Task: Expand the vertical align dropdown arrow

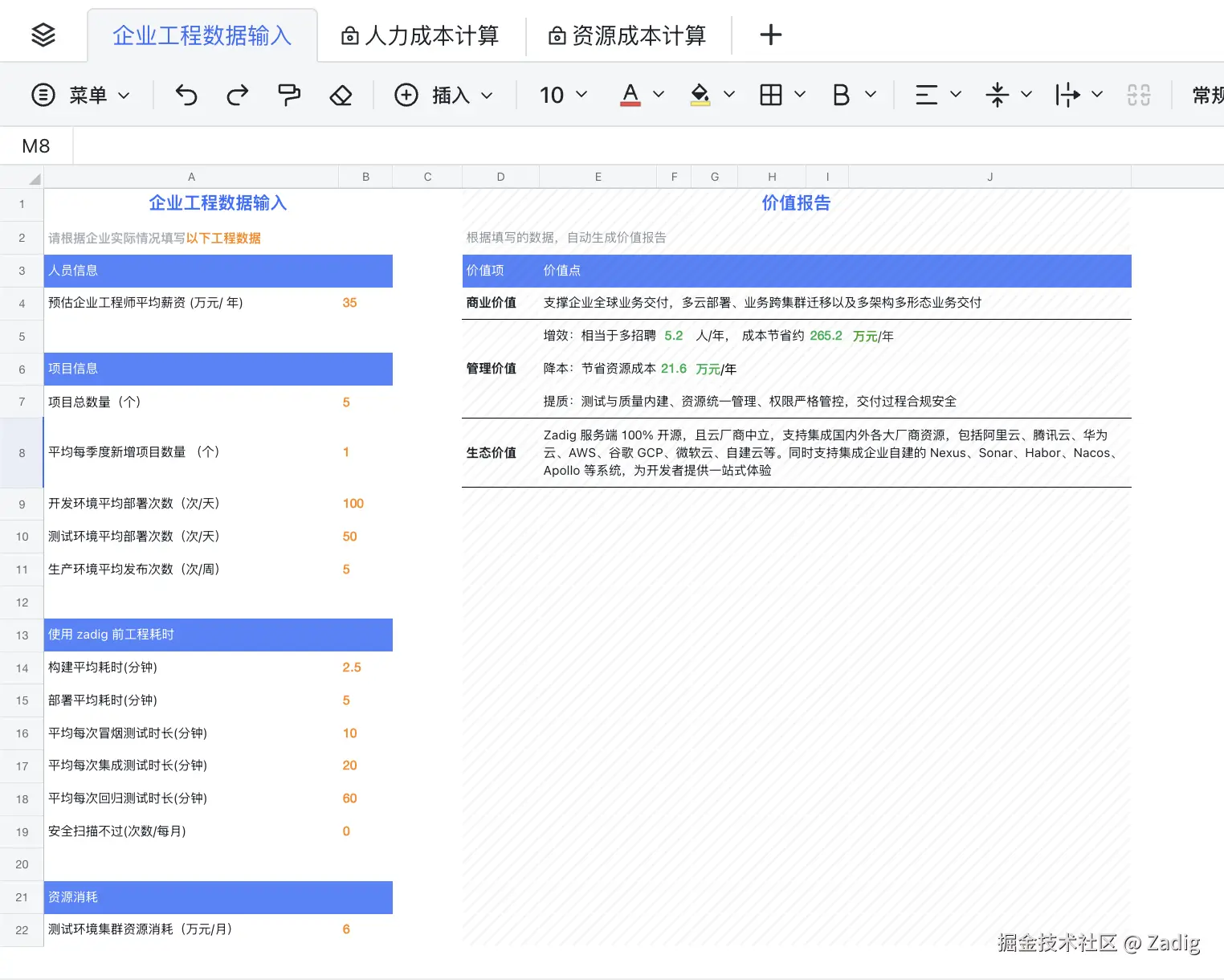Action: (1026, 95)
